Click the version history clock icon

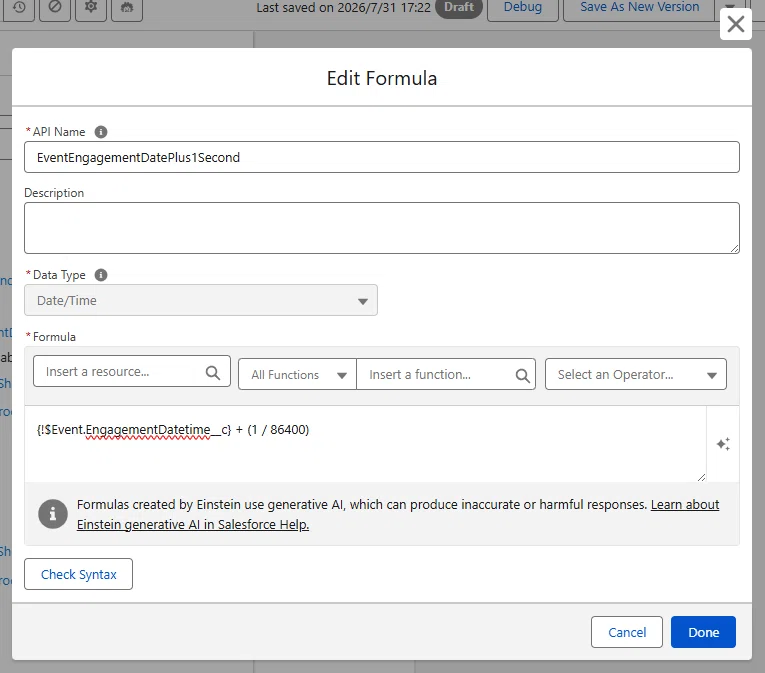(x=19, y=8)
